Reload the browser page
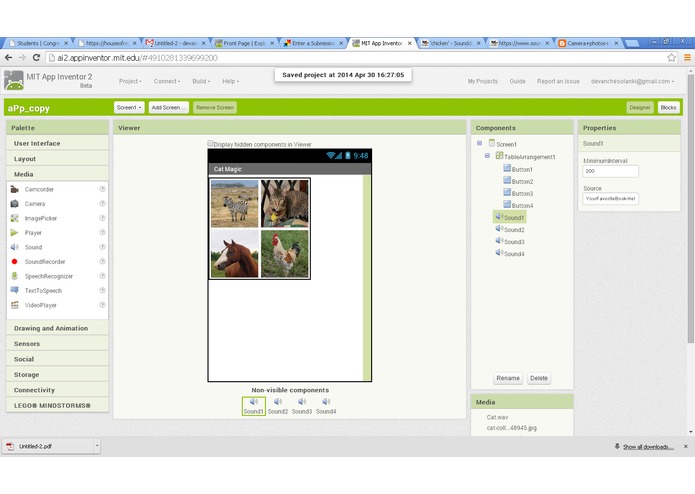This screenshot has width=695, height=494. [36, 58]
